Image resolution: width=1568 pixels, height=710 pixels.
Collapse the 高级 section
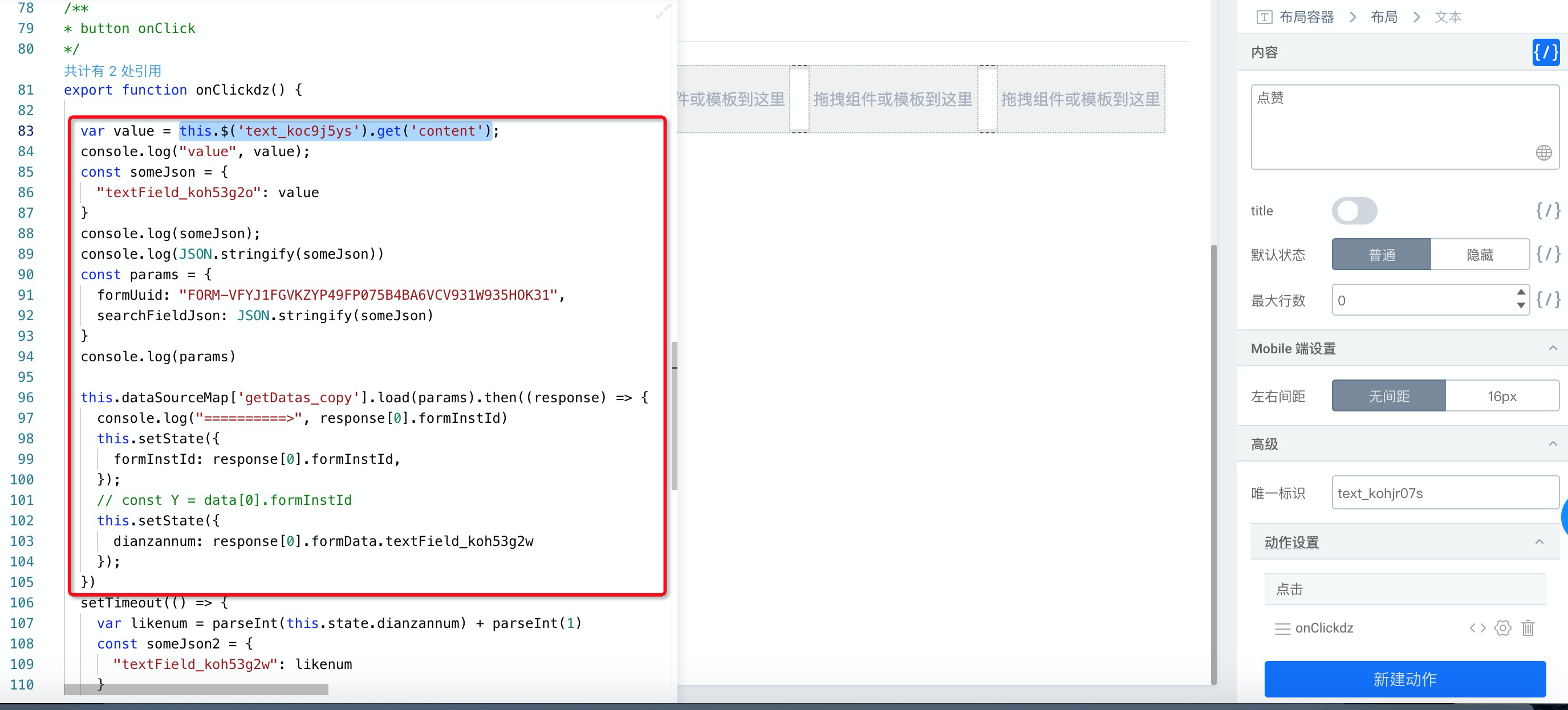tap(1552, 444)
